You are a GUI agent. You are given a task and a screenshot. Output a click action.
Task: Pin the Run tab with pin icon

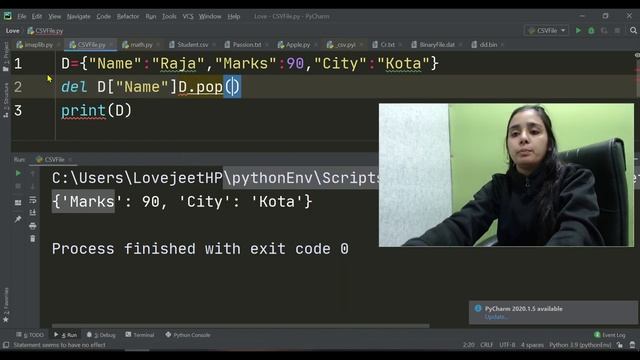click(18, 219)
